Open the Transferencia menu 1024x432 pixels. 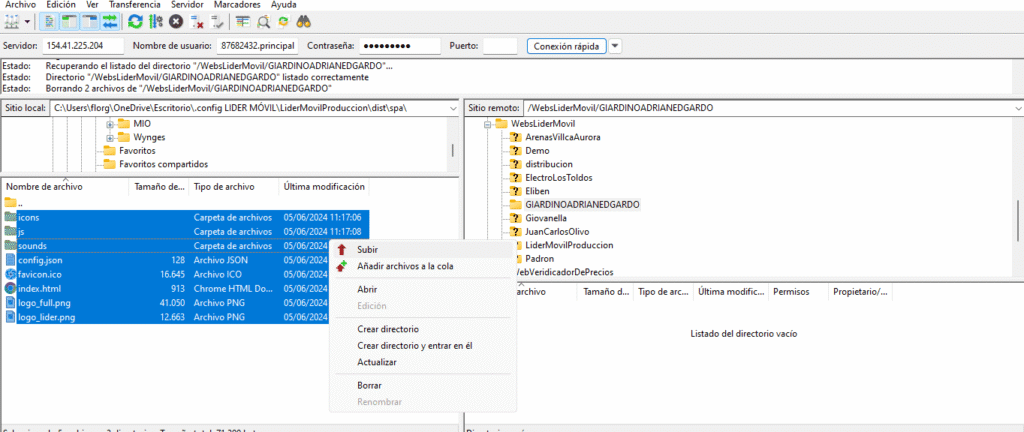(x=133, y=5)
